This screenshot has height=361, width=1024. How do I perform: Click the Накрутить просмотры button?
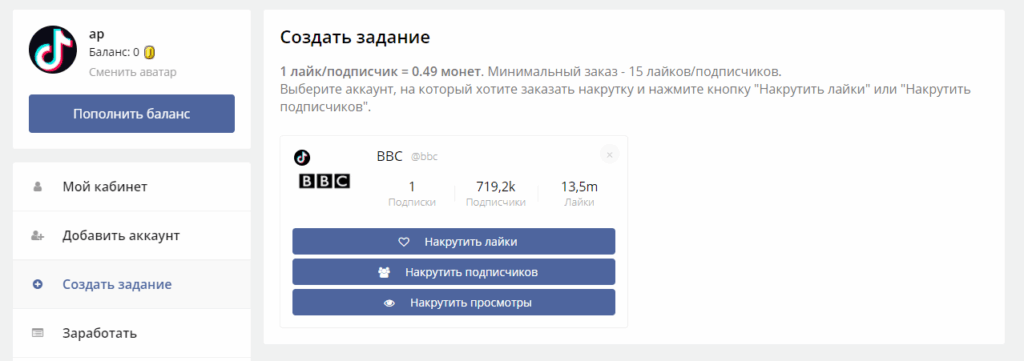pos(453,302)
